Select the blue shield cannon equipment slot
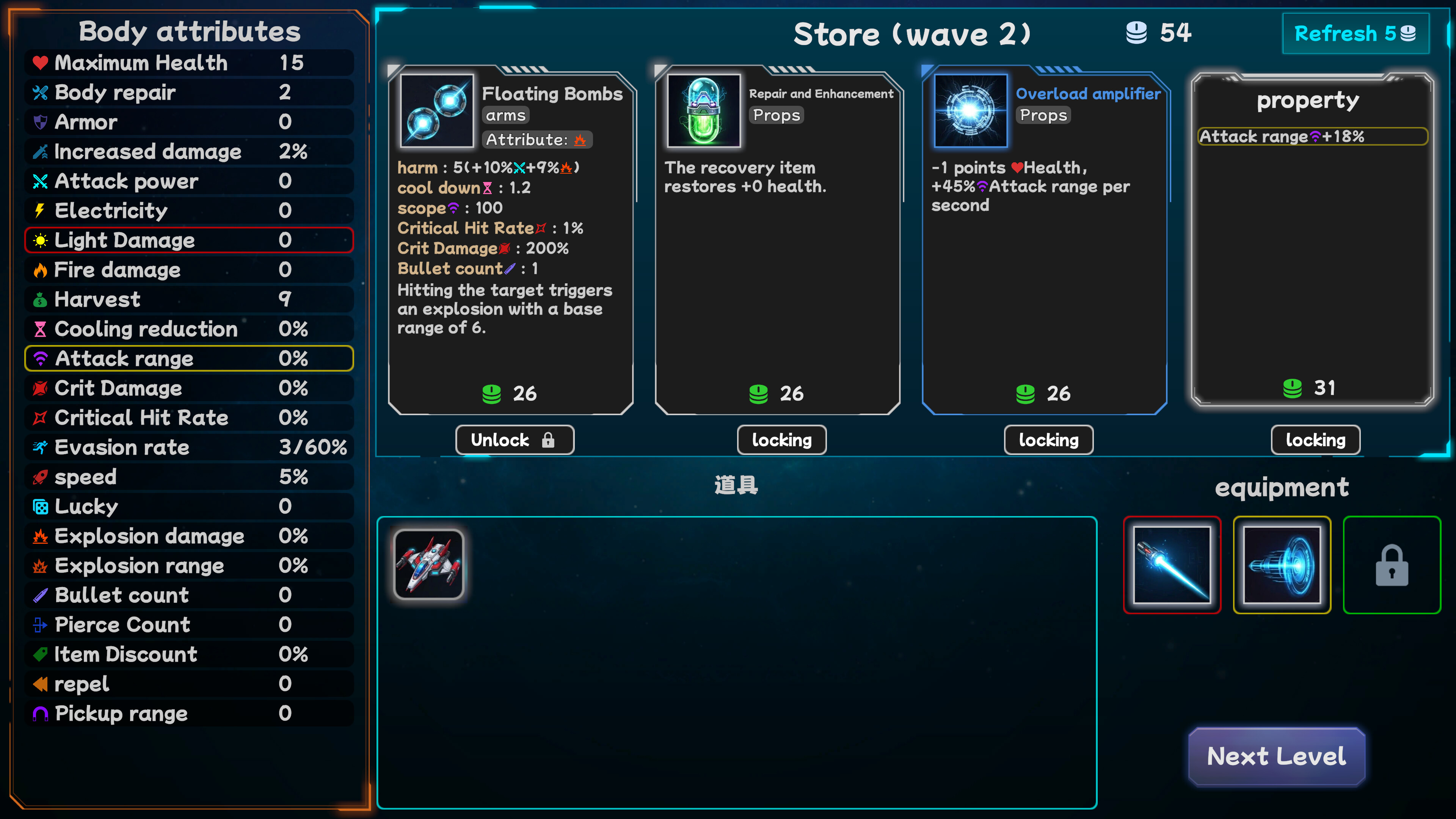This screenshot has width=1456, height=819. [x=1281, y=565]
